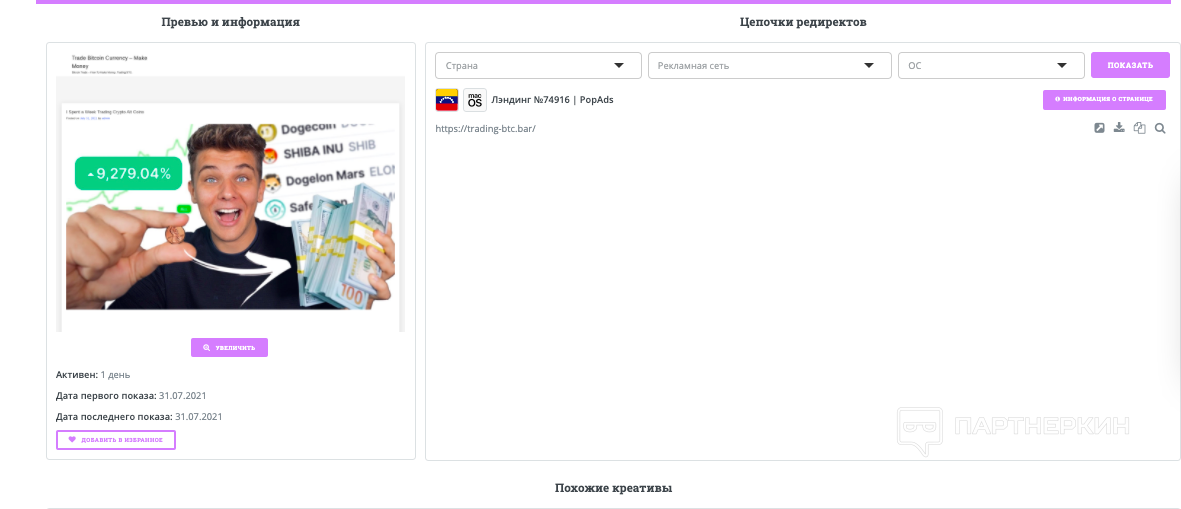Image resolution: width=1181 pixels, height=509 pixels.
Task: Click the ПОКАЗАТЬ button
Action: (x=1130, y=65)
